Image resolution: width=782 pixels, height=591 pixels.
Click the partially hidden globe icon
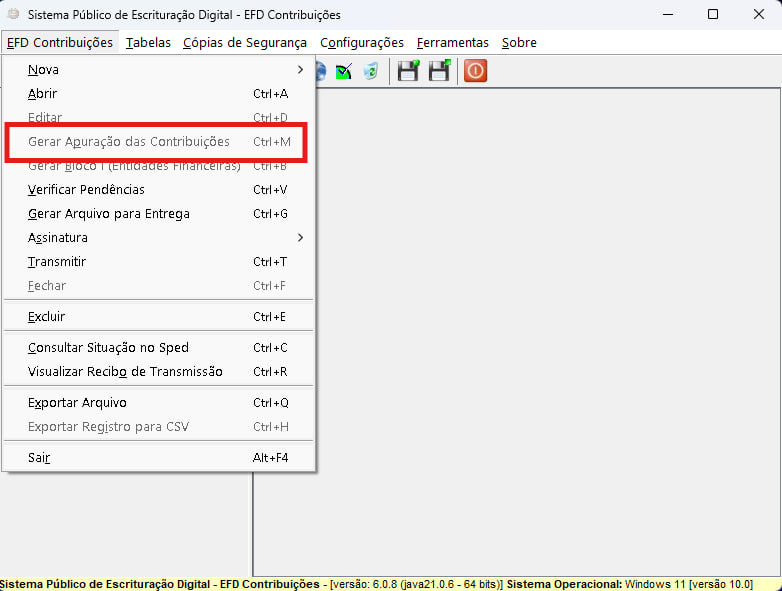point(321,71)
